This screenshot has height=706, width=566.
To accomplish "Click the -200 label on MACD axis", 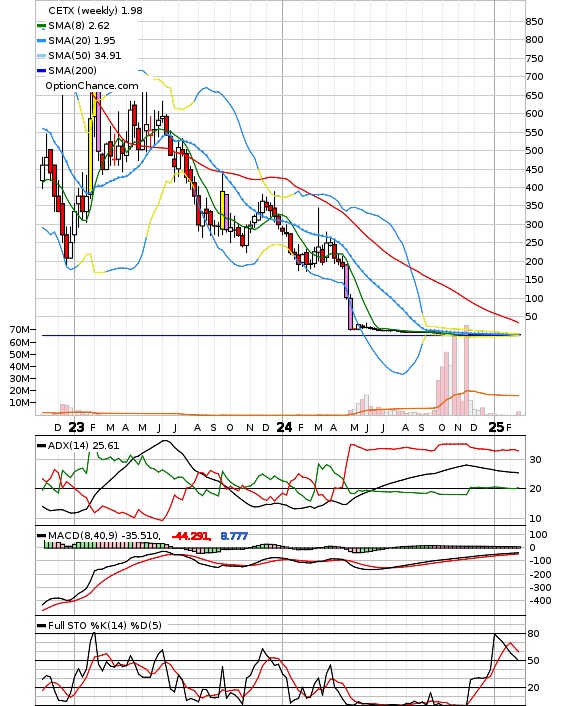I will 538,575.
